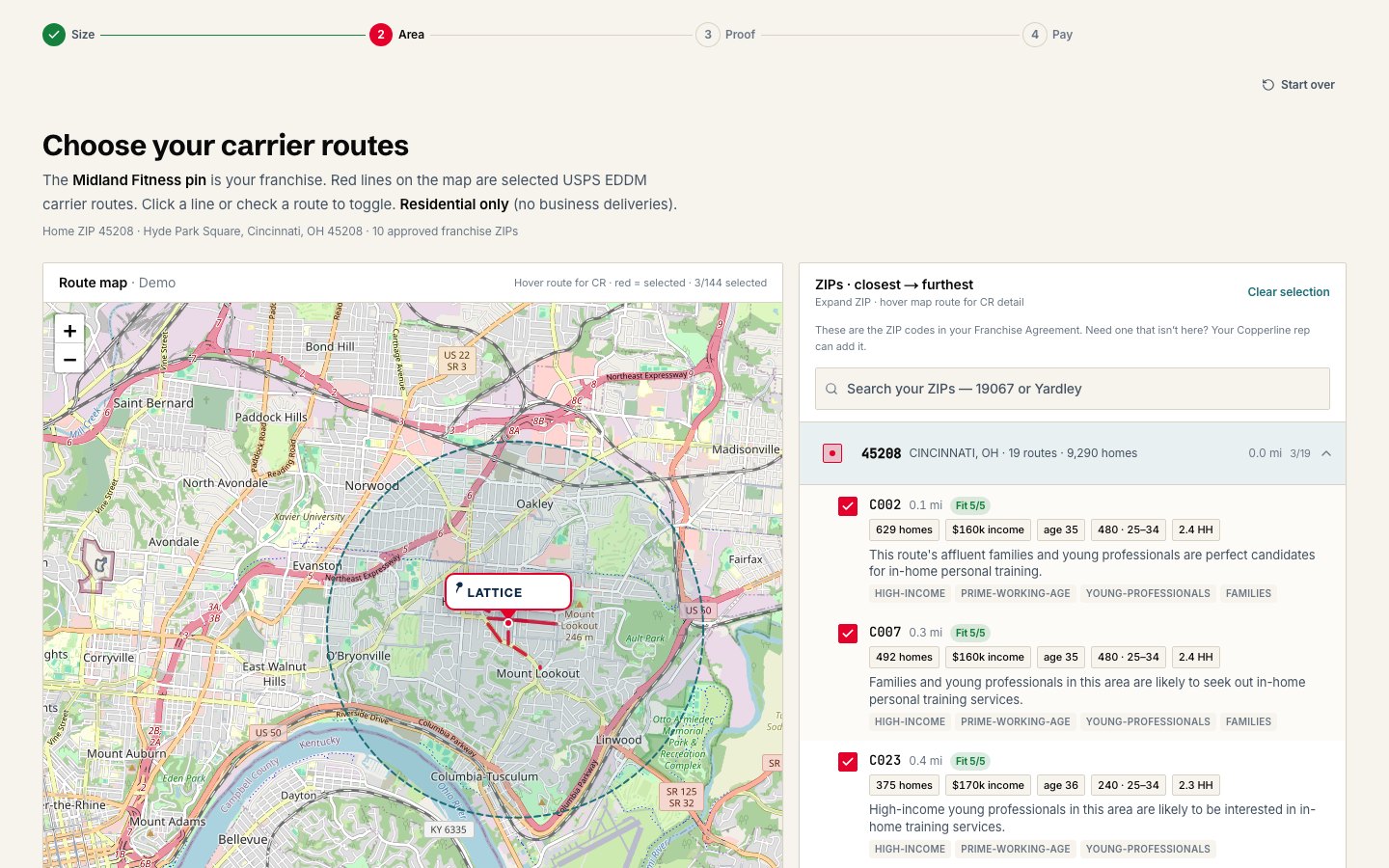The image size is (1389, 868).
Task: Go to the Pay step
Action: click(x=1049, y=35)
